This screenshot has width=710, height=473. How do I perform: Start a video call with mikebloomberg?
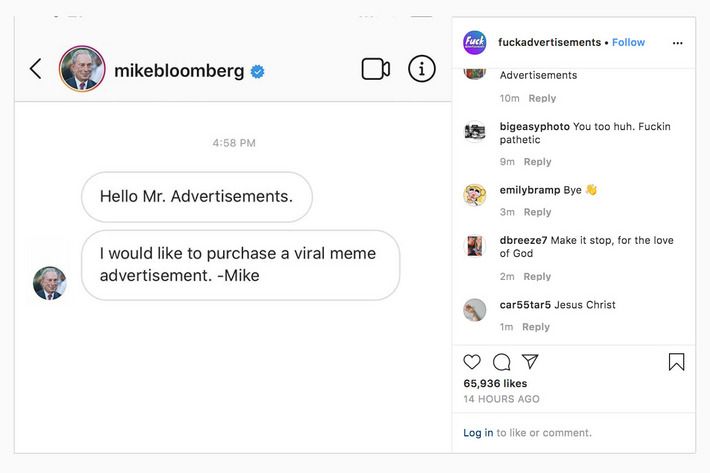coord(375,69)
